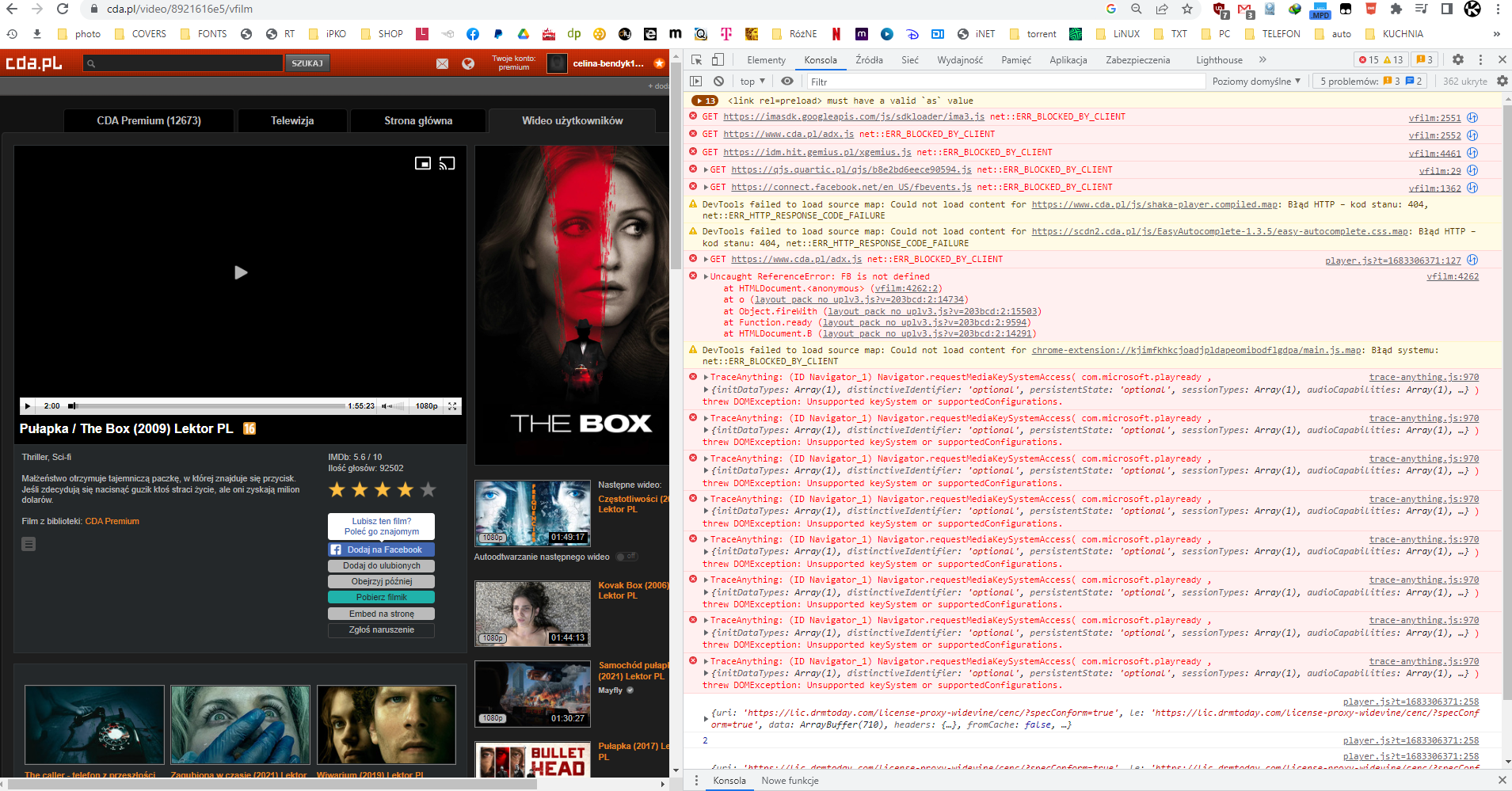Click the 'Pobierz filmik' button
This screenshot has width=1512, height=791.
(x=382, y=597)
